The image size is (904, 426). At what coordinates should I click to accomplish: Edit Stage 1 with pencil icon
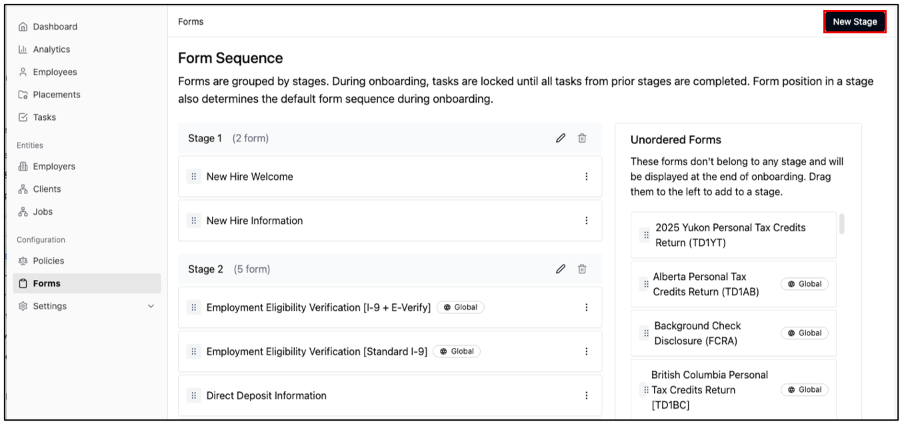[x=560, y=138]
